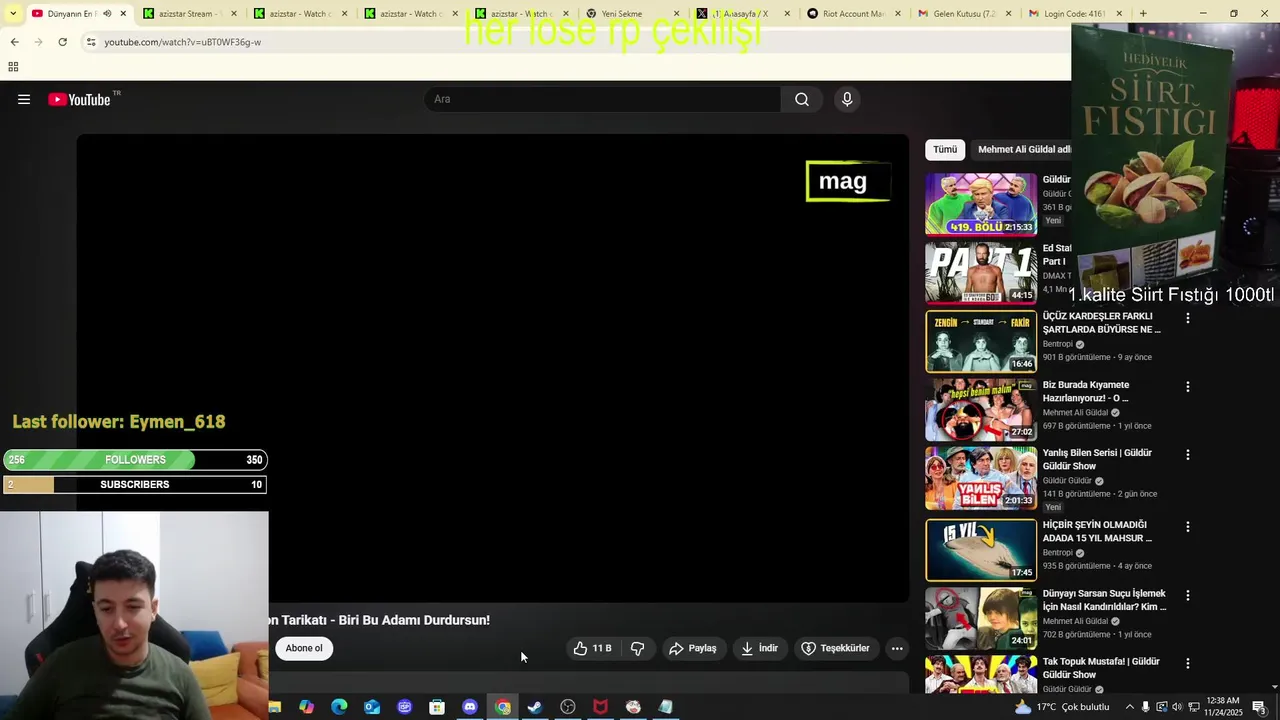The image size is (1280, 720).
Task: Select the Tümü filter chip
Action: pyautogui.click(x=945, y=149)
